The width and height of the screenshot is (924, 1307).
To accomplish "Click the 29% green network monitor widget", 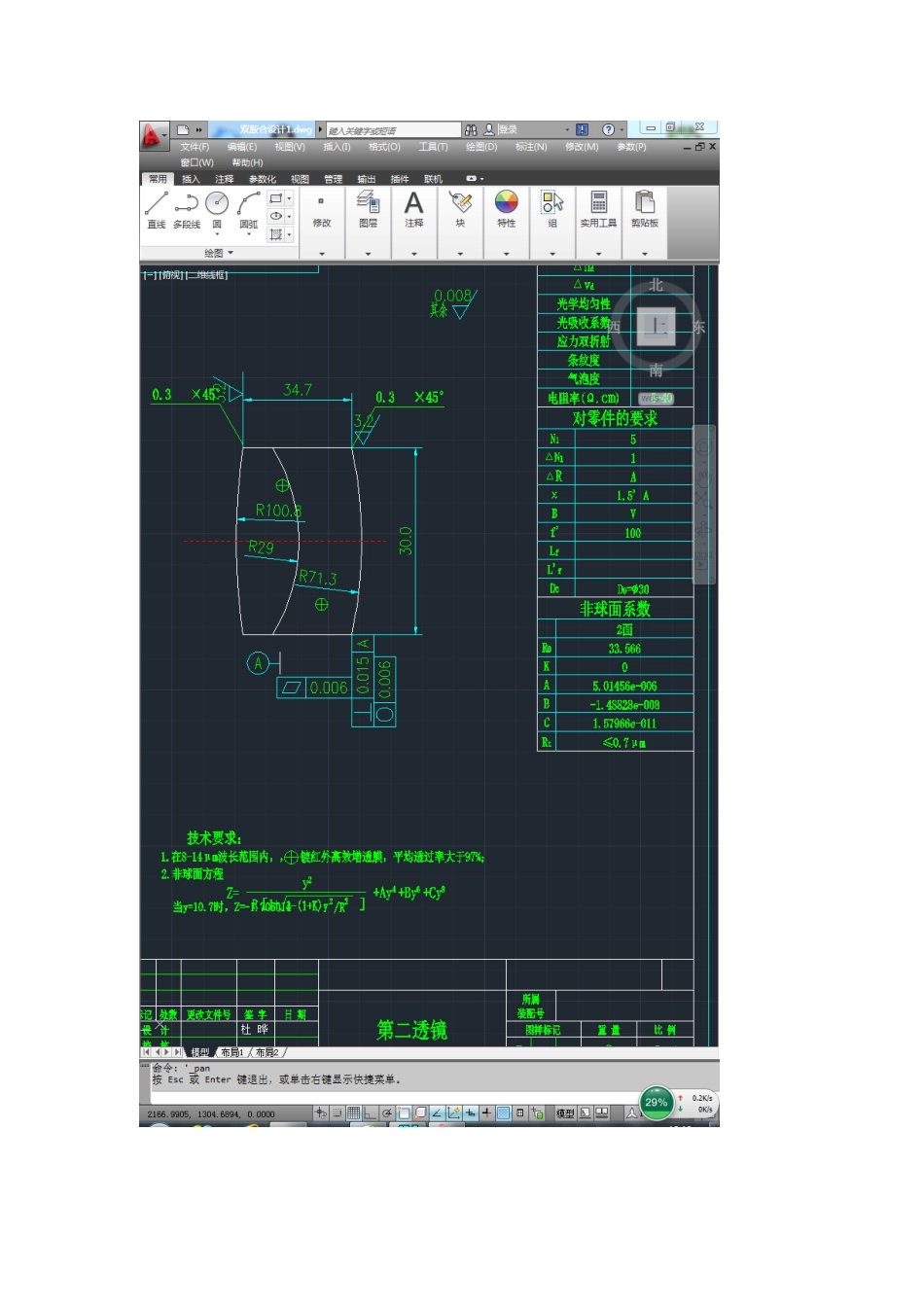I will [x=657, y=1102].
